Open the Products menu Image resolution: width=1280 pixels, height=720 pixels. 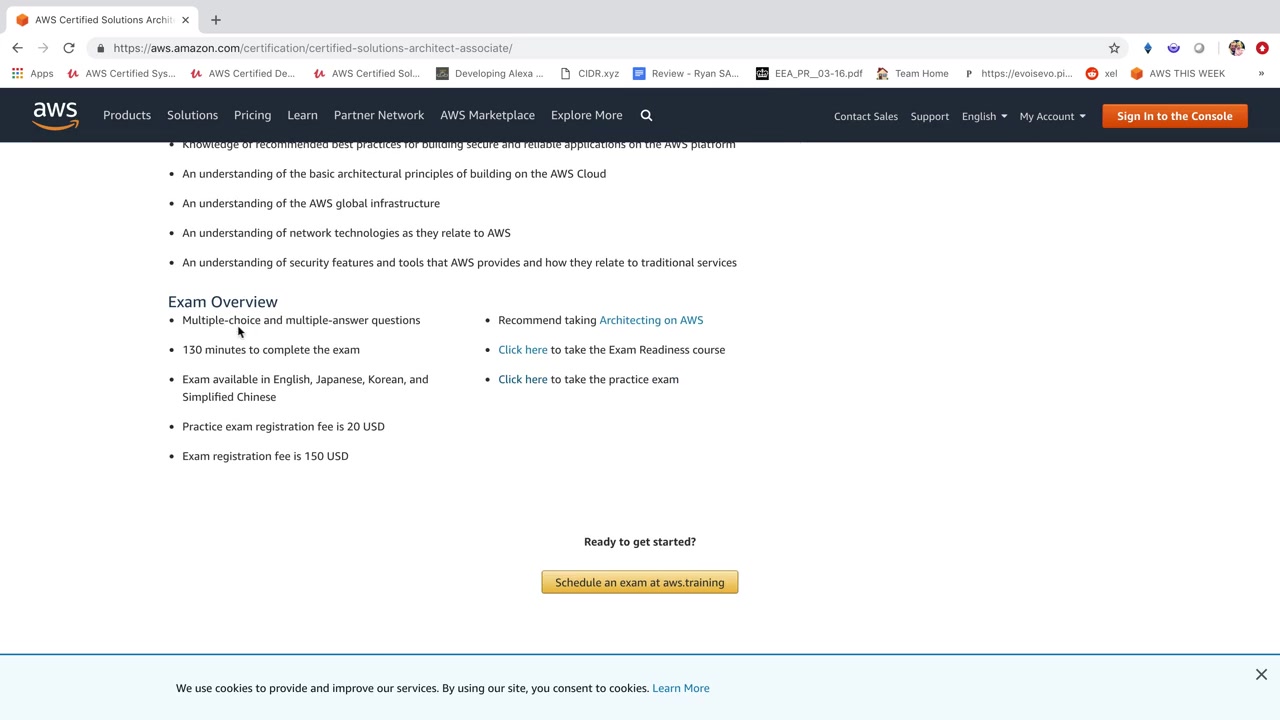[127, 115]
